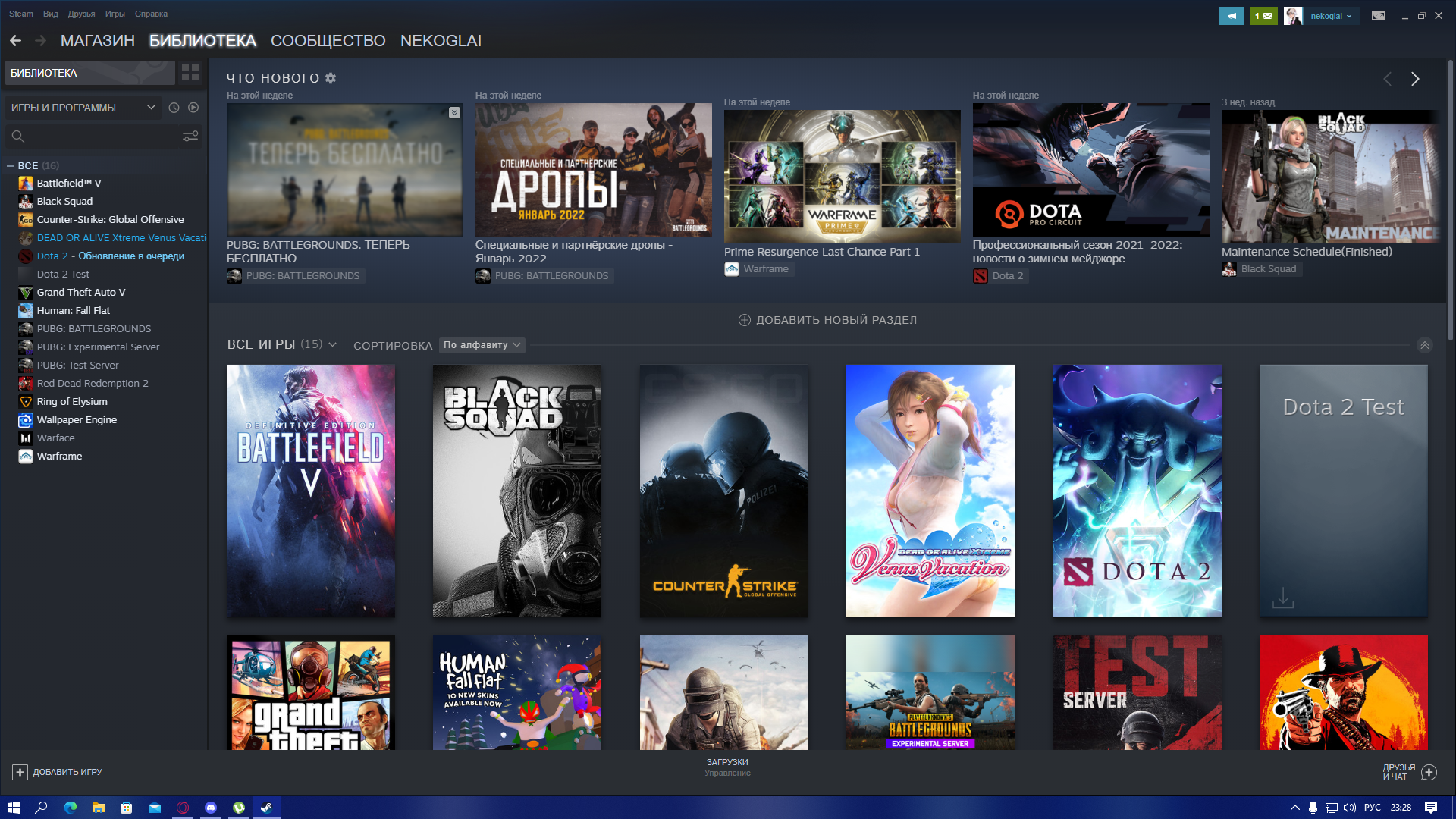The width and height of the screenshot is (1456, 819).
Task: Open the Human: Fall Flat game cover
Action: coord(517,693)
